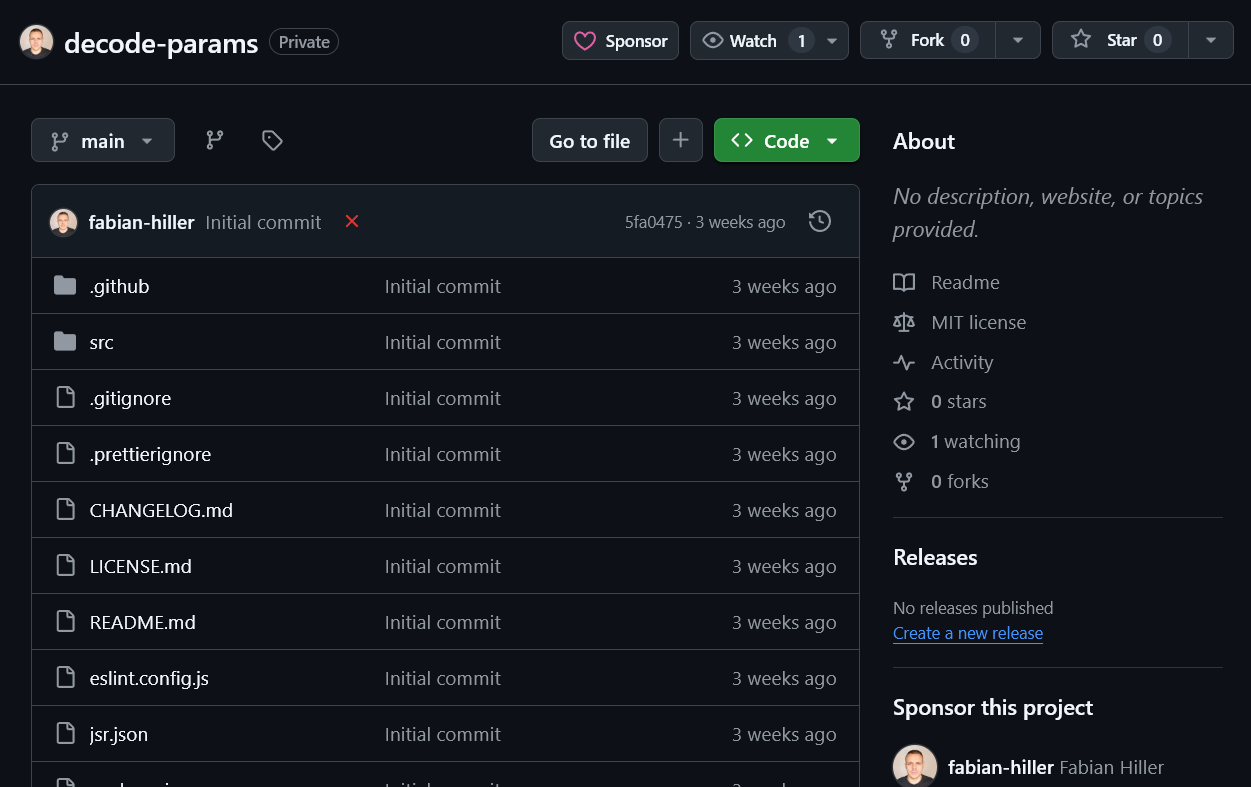
Task: Open the Watch notification options dropdown arrow
Action: [832, 41]
